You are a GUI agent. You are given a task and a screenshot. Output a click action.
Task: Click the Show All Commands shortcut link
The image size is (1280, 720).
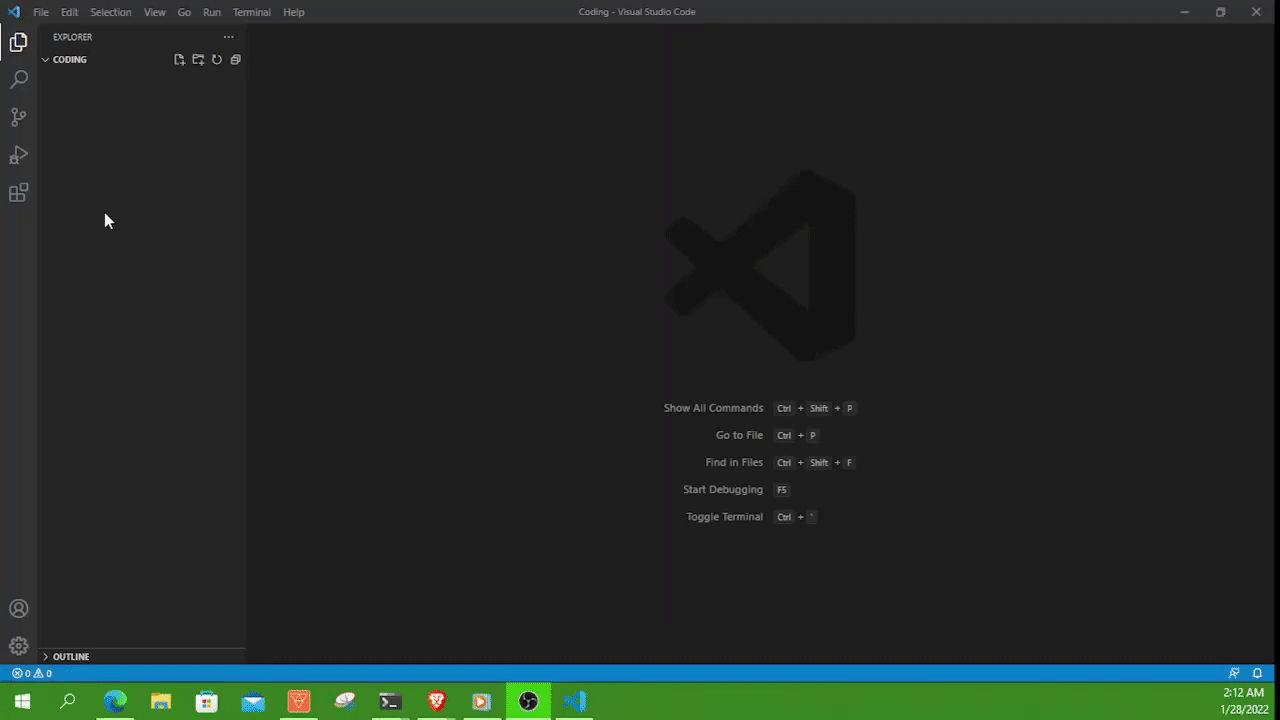click(x=713, y=408)
